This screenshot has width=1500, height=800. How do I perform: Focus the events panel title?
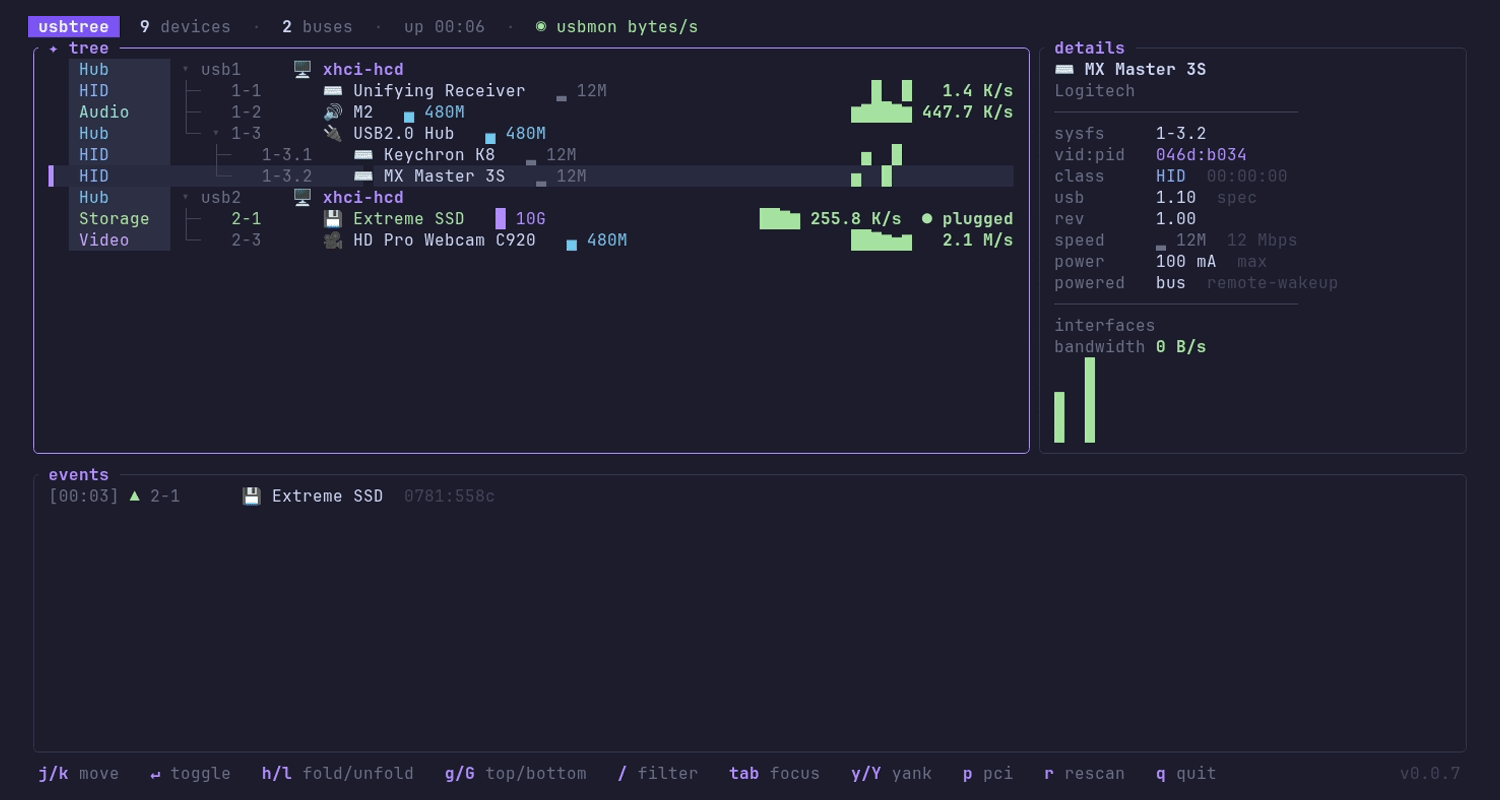click(79, 475)
